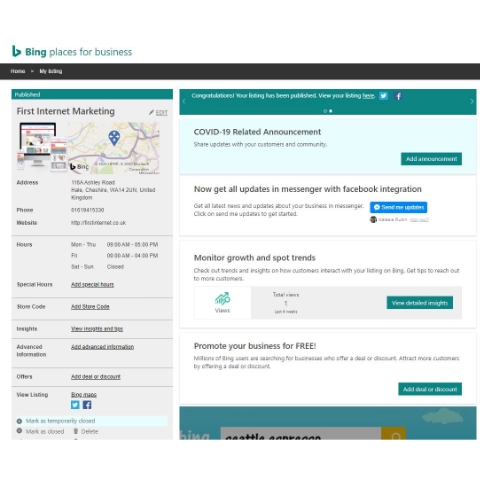
Task: Click the pencil Edit icon beside business name
Action: [x=151, y=113]
